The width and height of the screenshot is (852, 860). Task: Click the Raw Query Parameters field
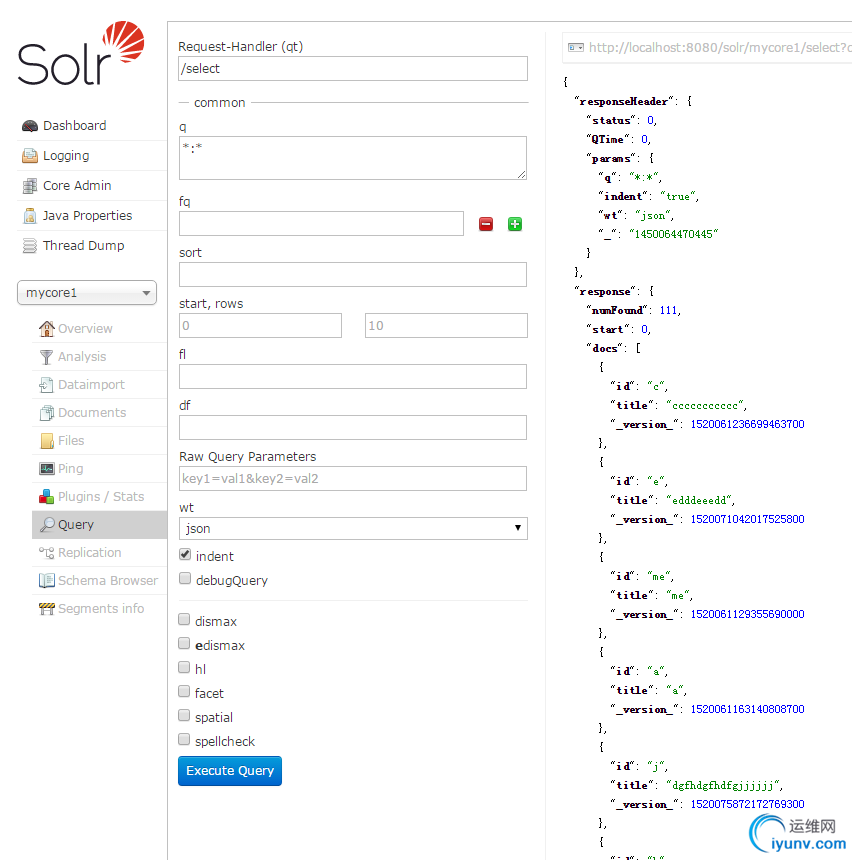tap(353, 479)
